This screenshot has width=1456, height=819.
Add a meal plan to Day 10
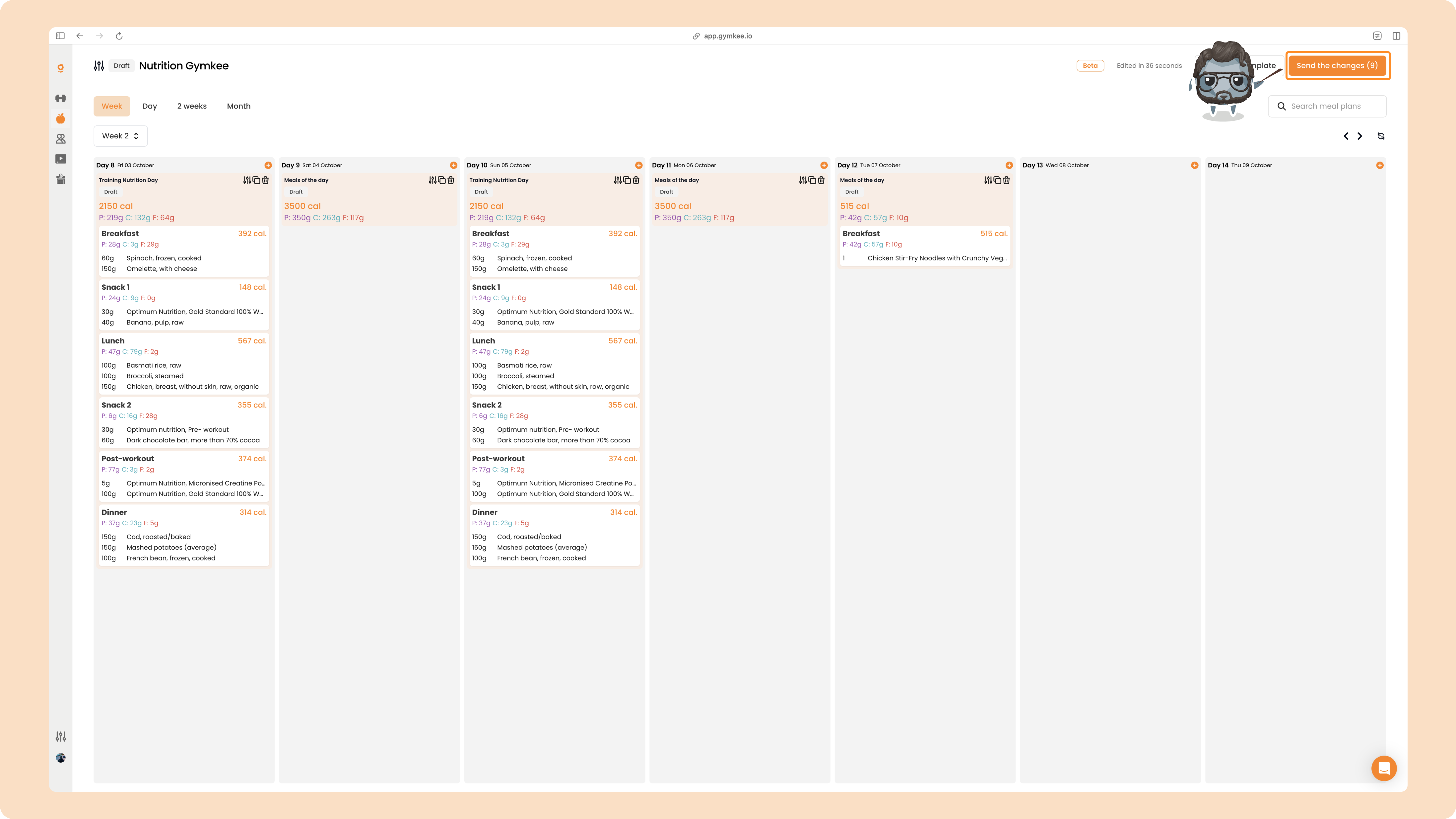tap(639, 165)
